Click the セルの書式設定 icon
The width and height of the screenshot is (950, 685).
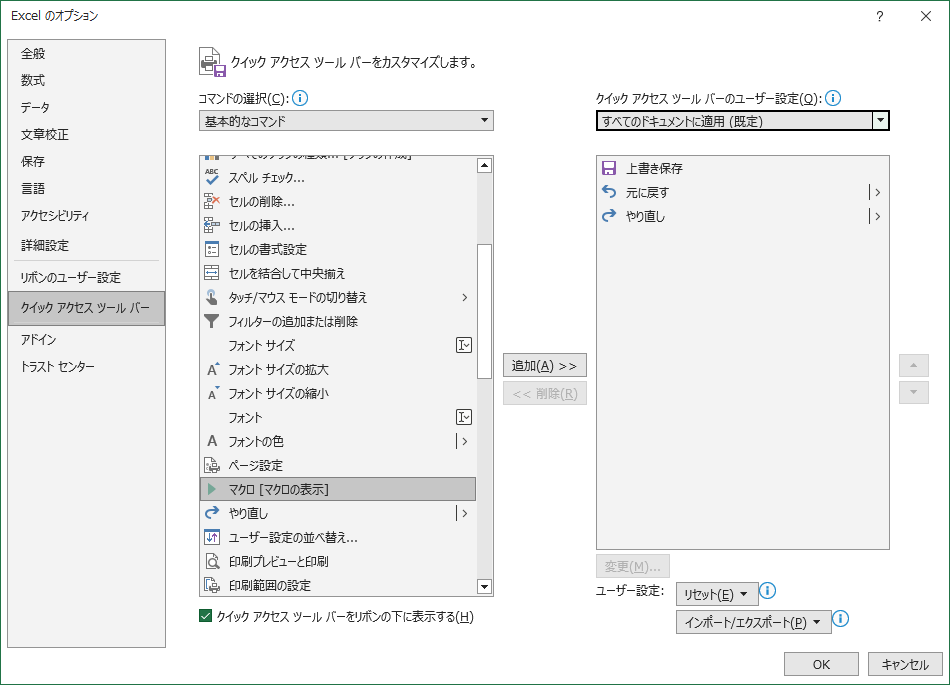coord(211,250)
